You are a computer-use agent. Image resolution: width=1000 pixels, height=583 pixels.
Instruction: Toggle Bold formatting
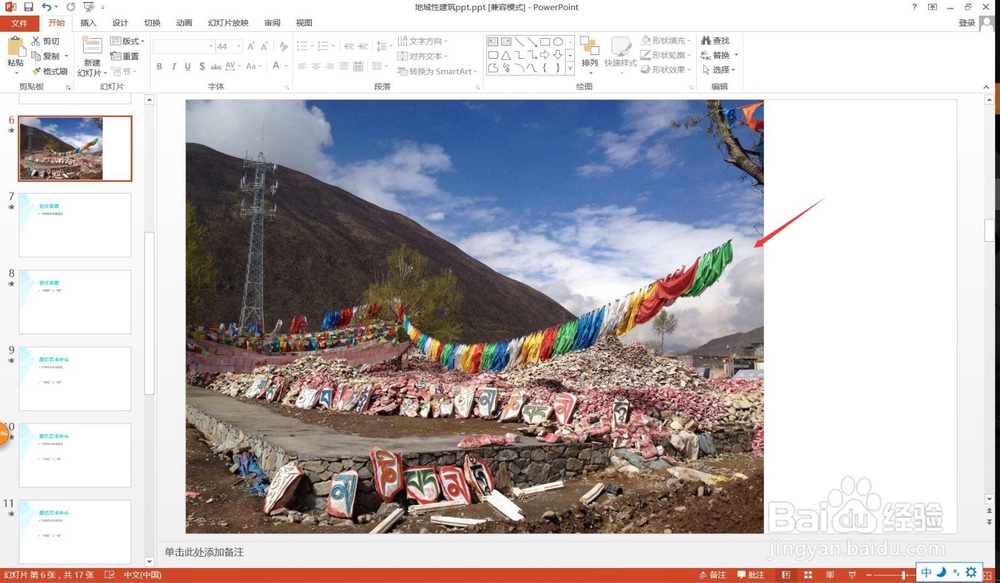[159, 66]
